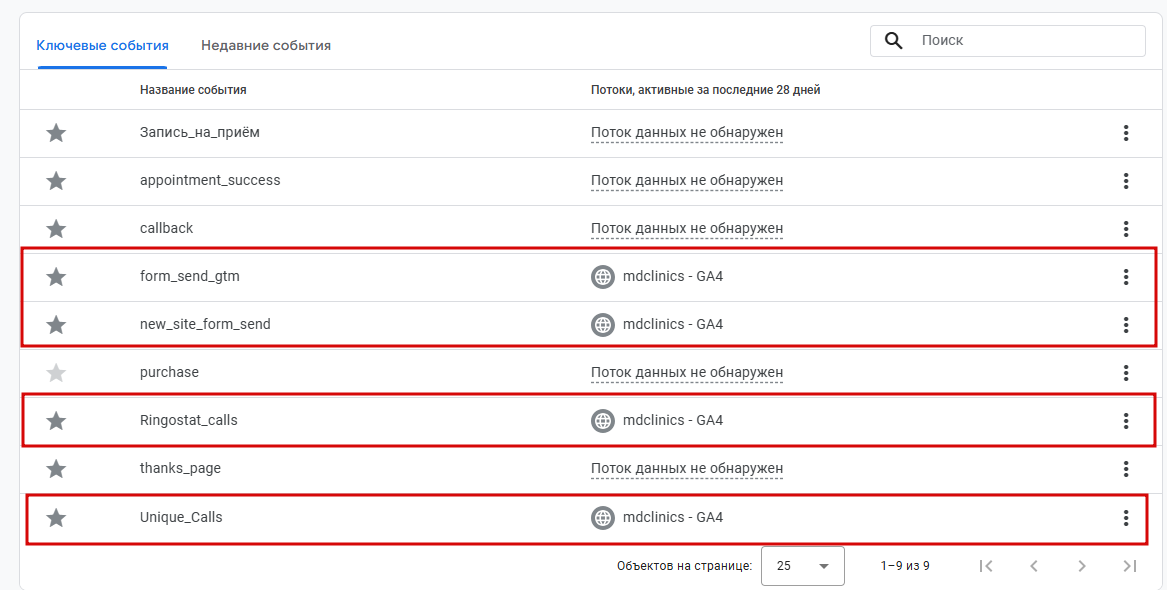Click globe icon next to new_site_form_send stream

tap(602, 325)
